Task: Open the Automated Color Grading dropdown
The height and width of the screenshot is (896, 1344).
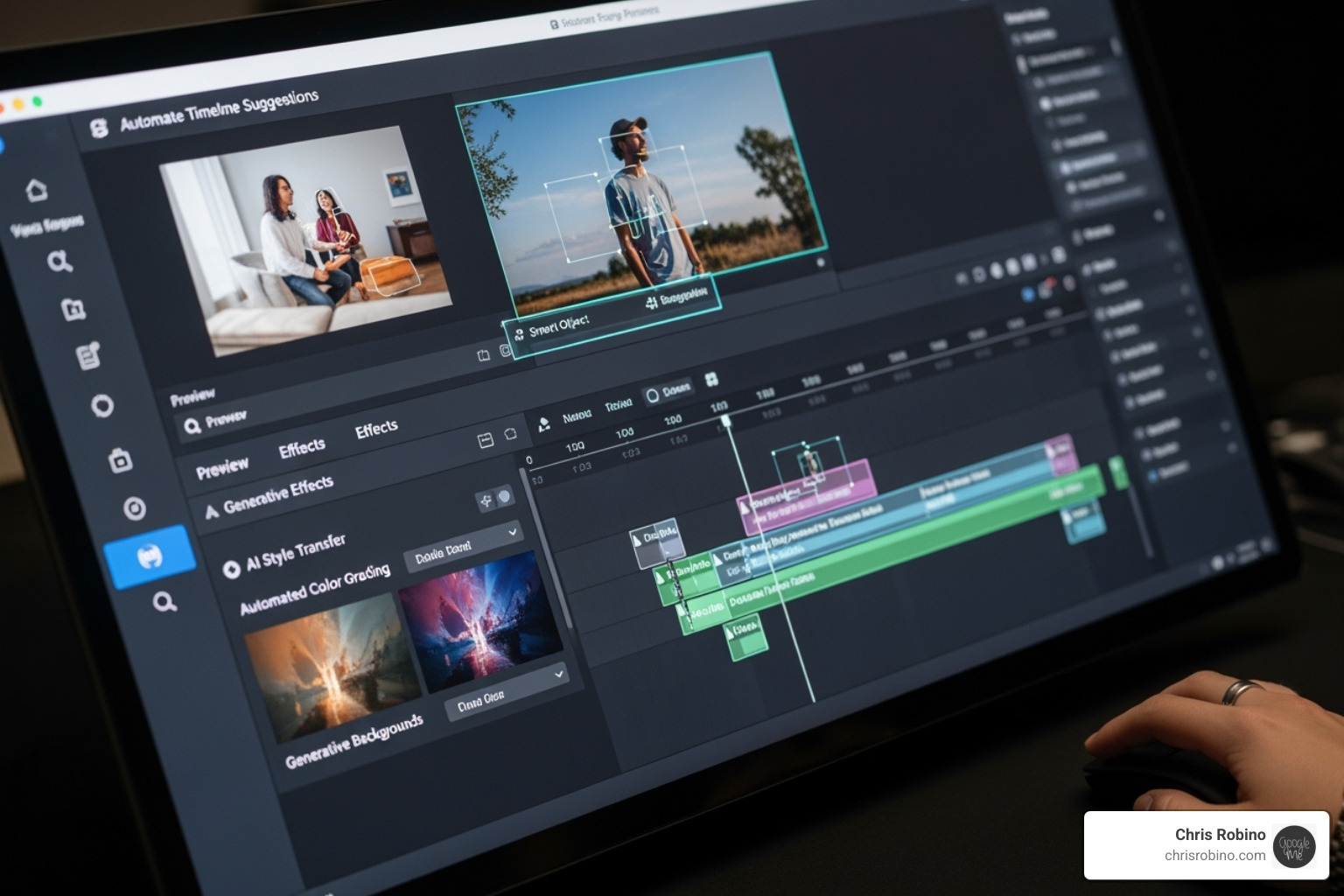Action: click(x=463, y=544)
